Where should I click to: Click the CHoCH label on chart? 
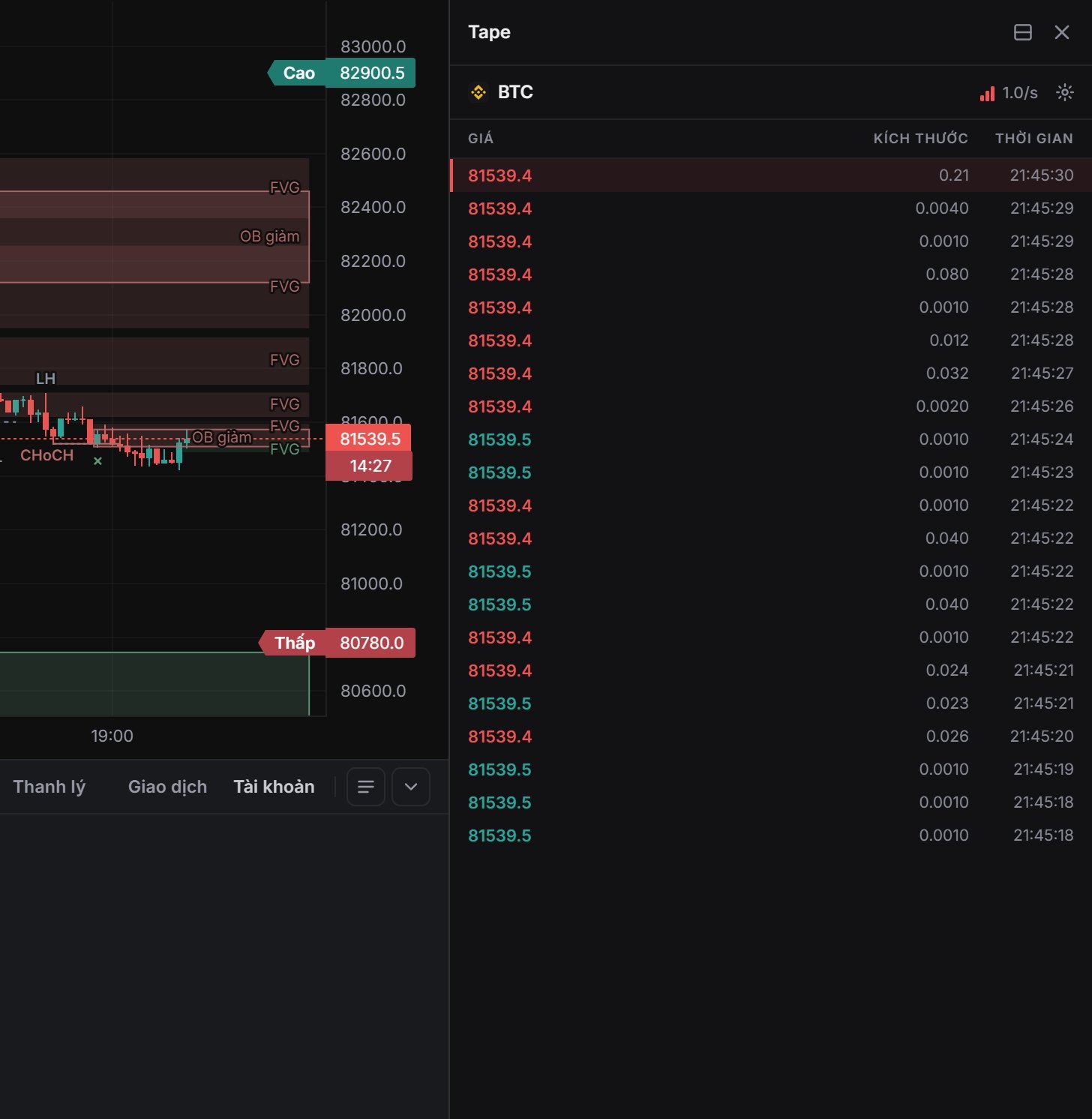(47, 455)
